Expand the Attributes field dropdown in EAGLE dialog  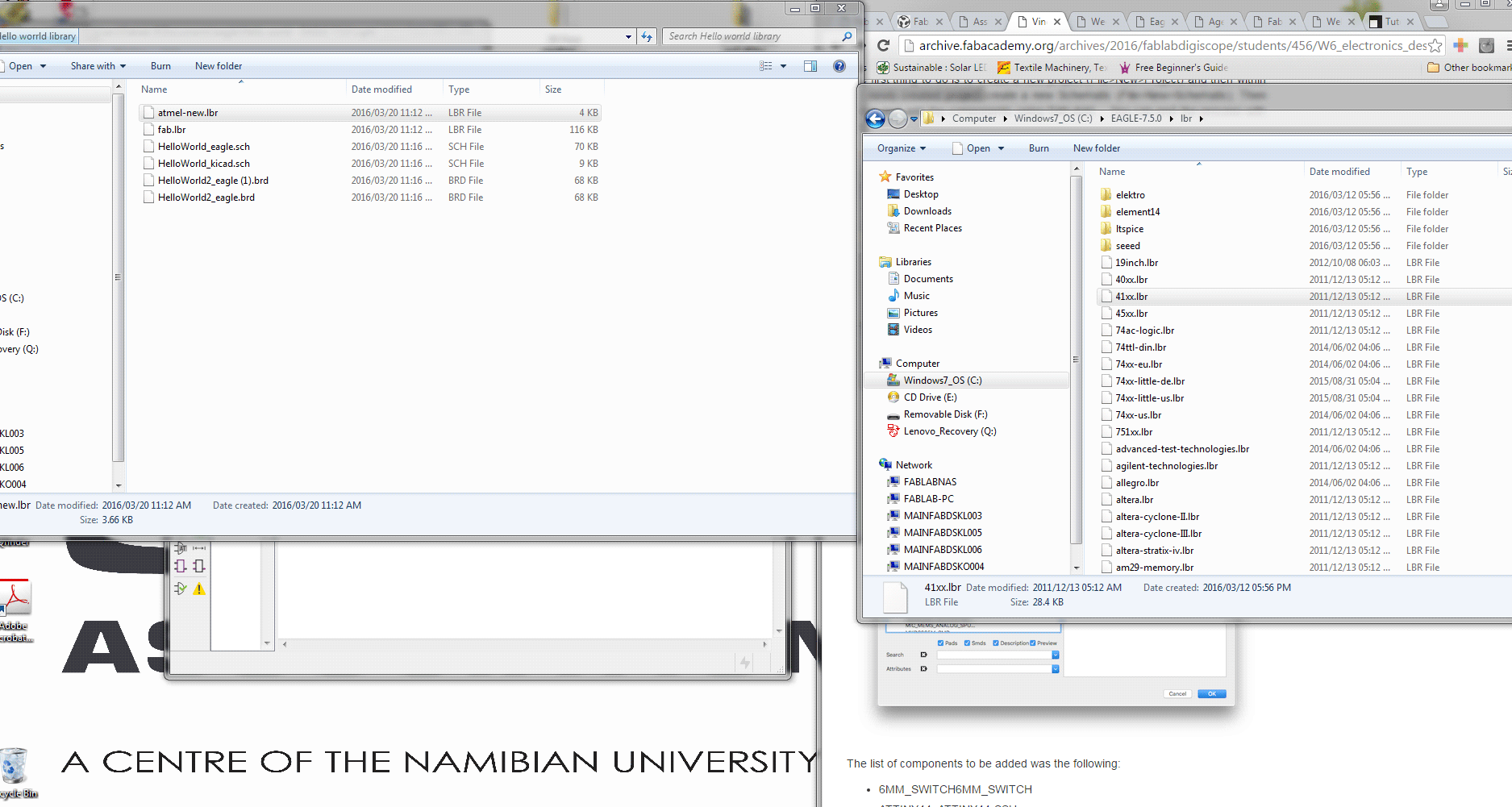[1055, 668]
